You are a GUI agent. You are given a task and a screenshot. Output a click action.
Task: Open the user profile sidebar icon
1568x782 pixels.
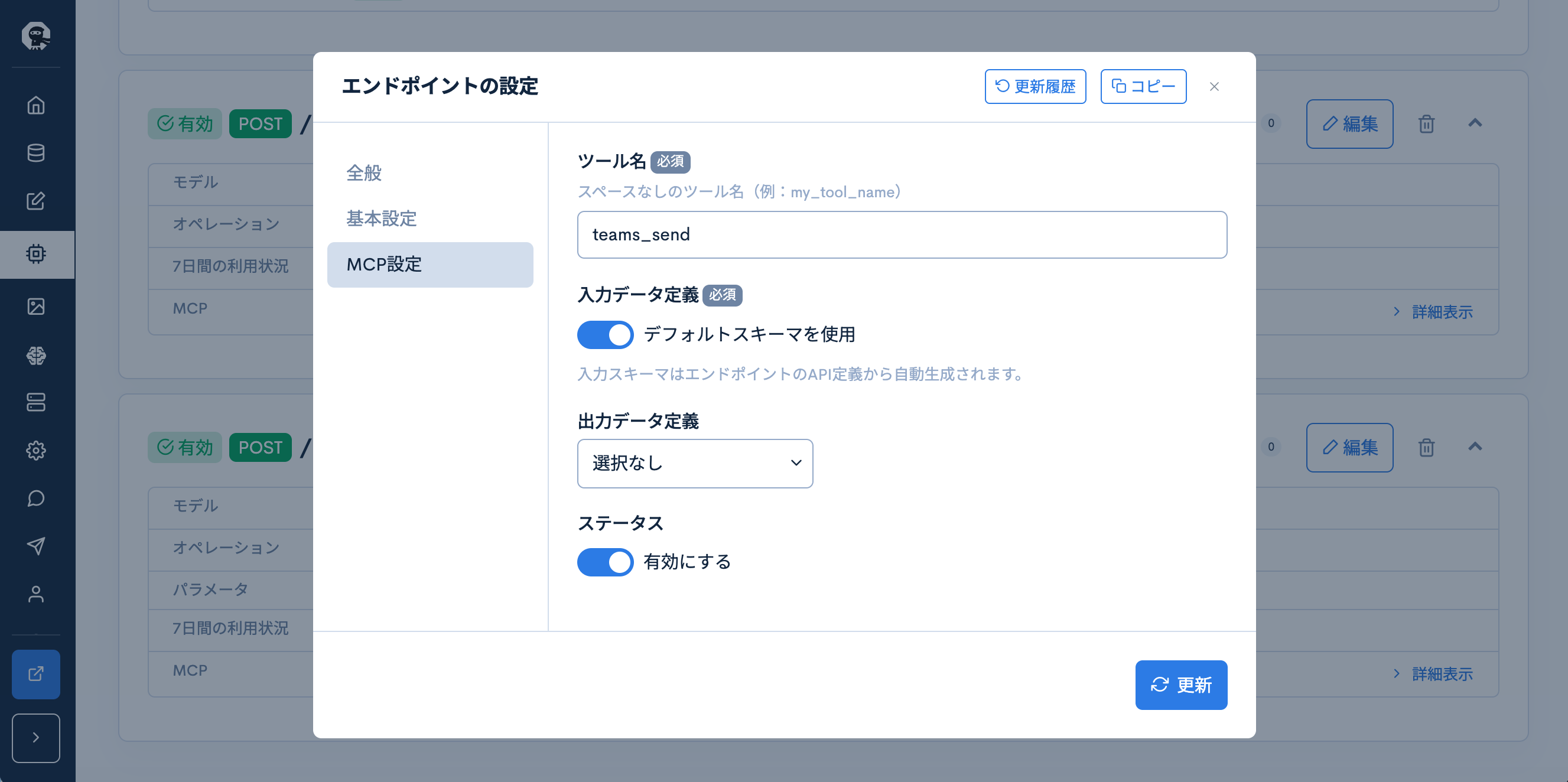tap(36, 594)
